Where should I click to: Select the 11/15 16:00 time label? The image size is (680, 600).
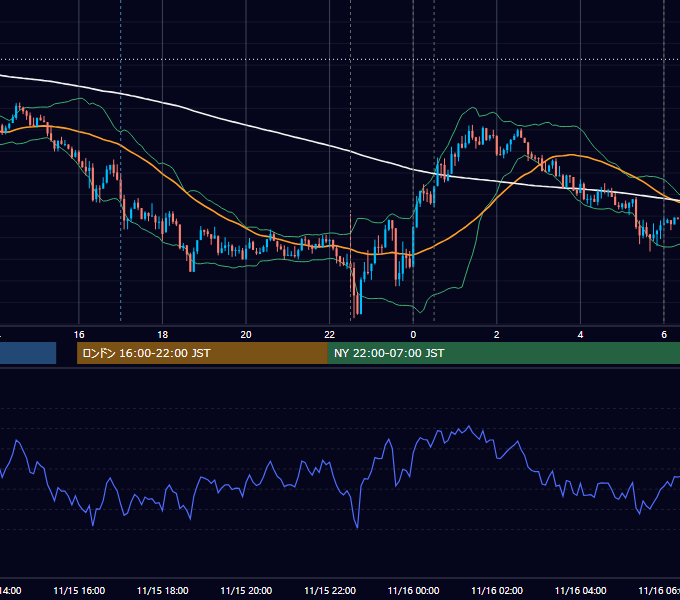pyautogui.click(x=79, y=590)
